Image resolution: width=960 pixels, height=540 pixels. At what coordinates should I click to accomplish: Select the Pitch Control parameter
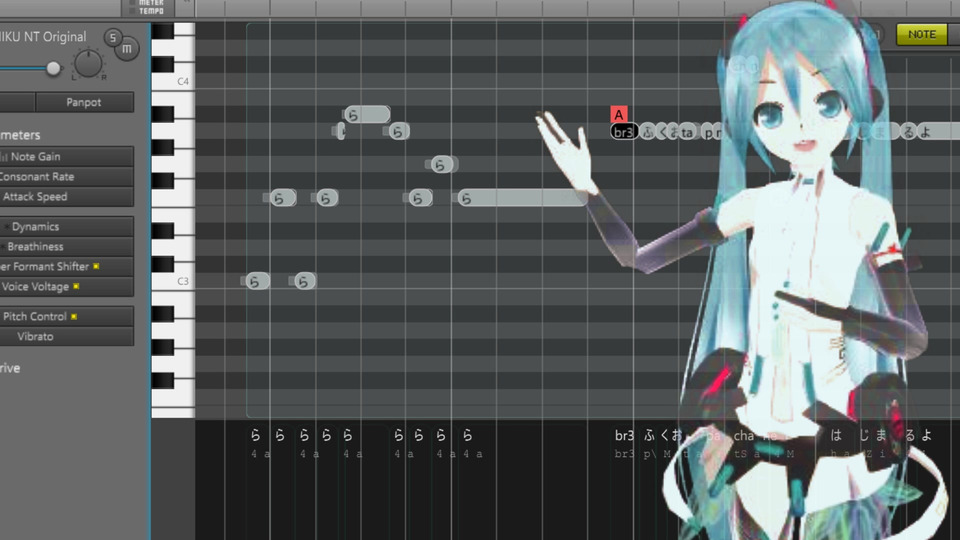(x=66, y=317)
